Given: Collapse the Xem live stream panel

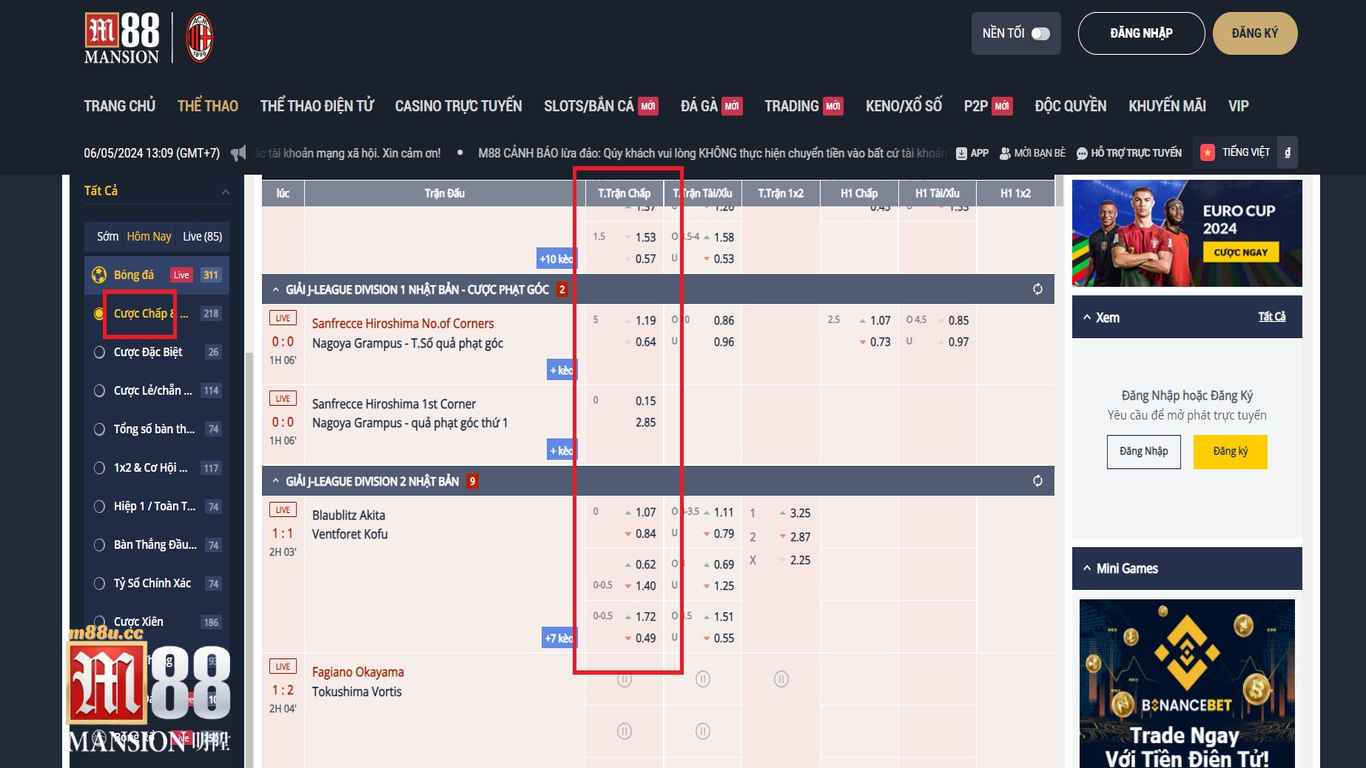Looking at the screenshot, I should pyautogui.click(x=1087, y=317).
